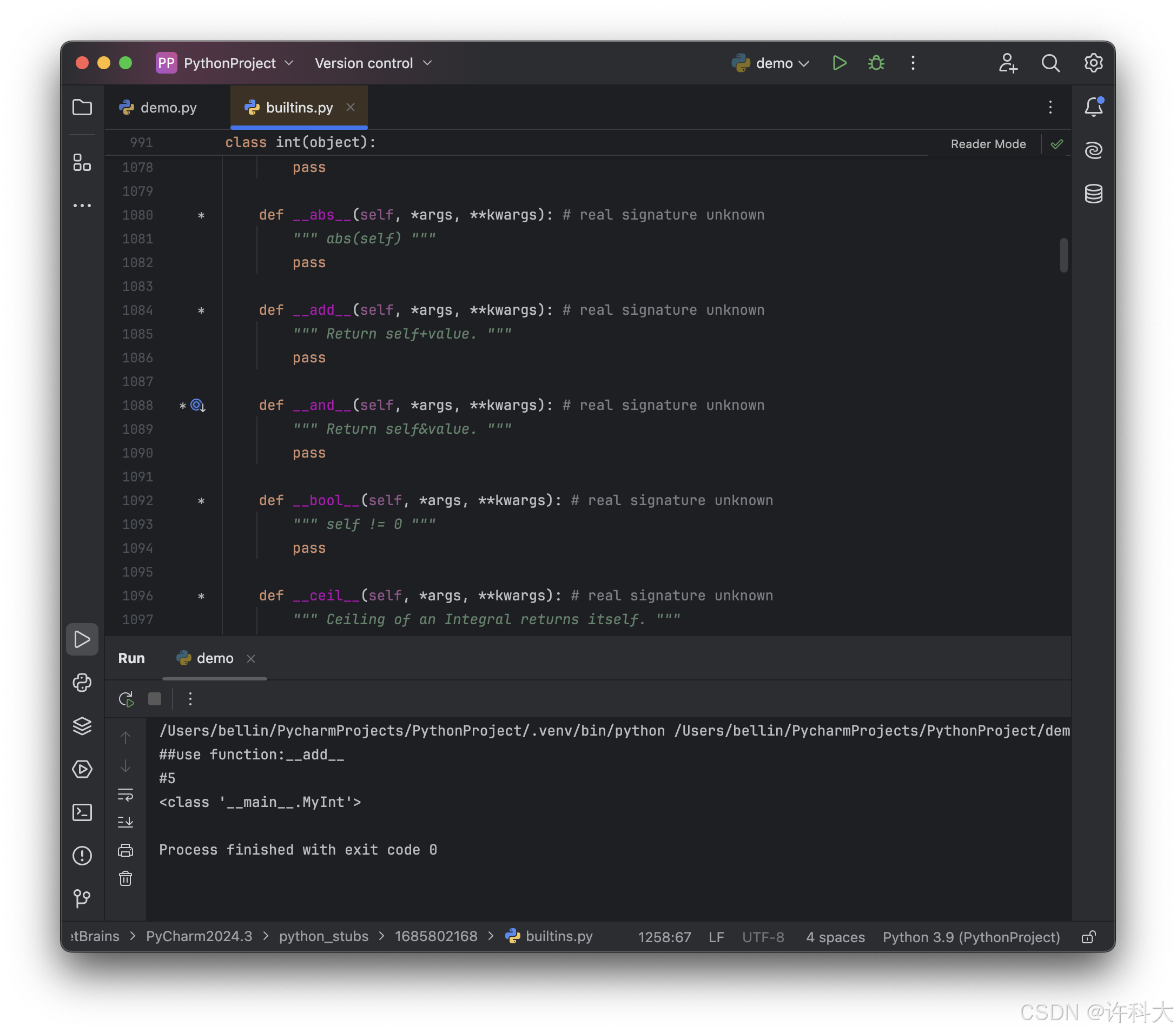The width and height of the screenshot is (1176, 1032).
Task: Open Code With Me add-user icon
Action: point(1007,63)
